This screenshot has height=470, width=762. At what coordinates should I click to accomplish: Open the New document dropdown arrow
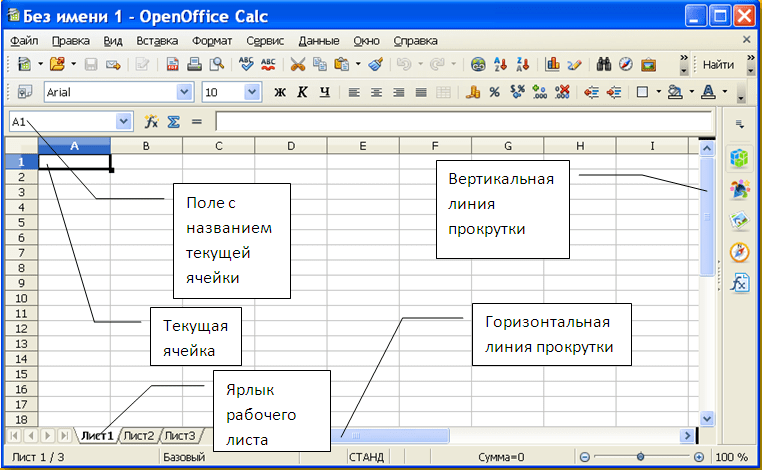coord(40,64)
